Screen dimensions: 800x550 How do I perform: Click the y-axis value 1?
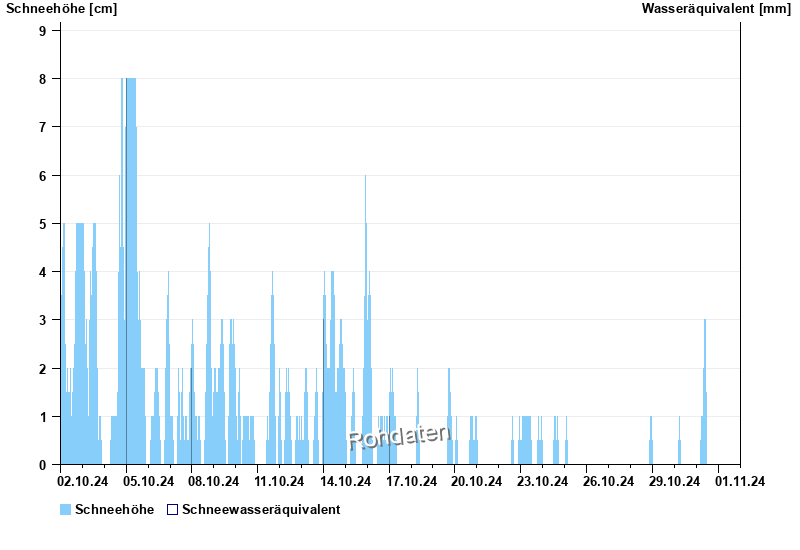[42, 417]
